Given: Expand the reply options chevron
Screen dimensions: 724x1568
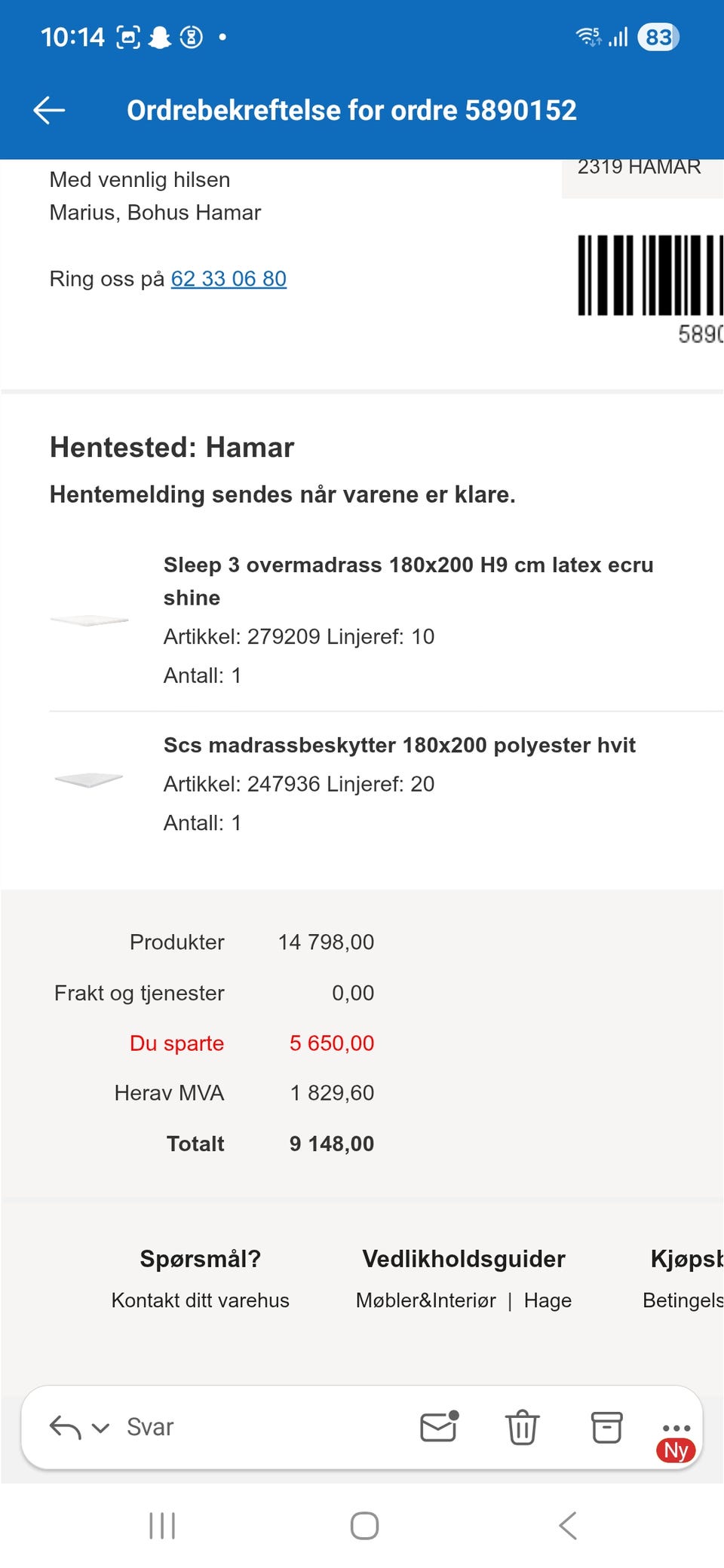Looking at the screenshot, I should click(x=100, y=1428).
